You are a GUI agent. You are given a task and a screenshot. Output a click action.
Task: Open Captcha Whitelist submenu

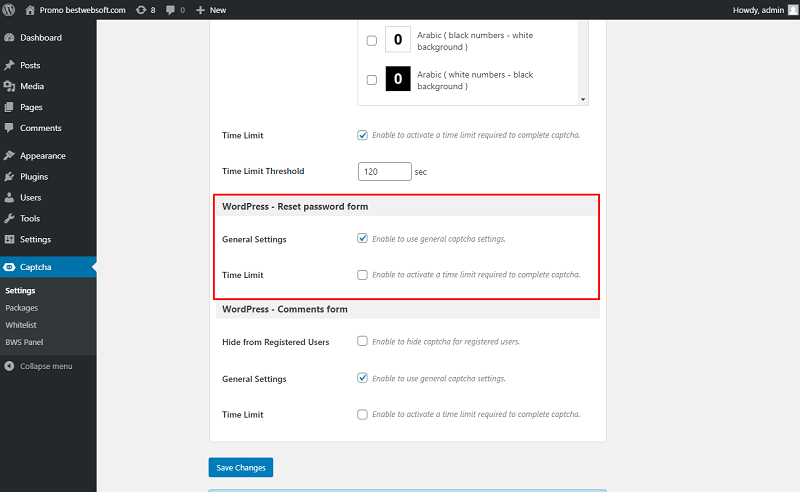click(x=21, y=325)
